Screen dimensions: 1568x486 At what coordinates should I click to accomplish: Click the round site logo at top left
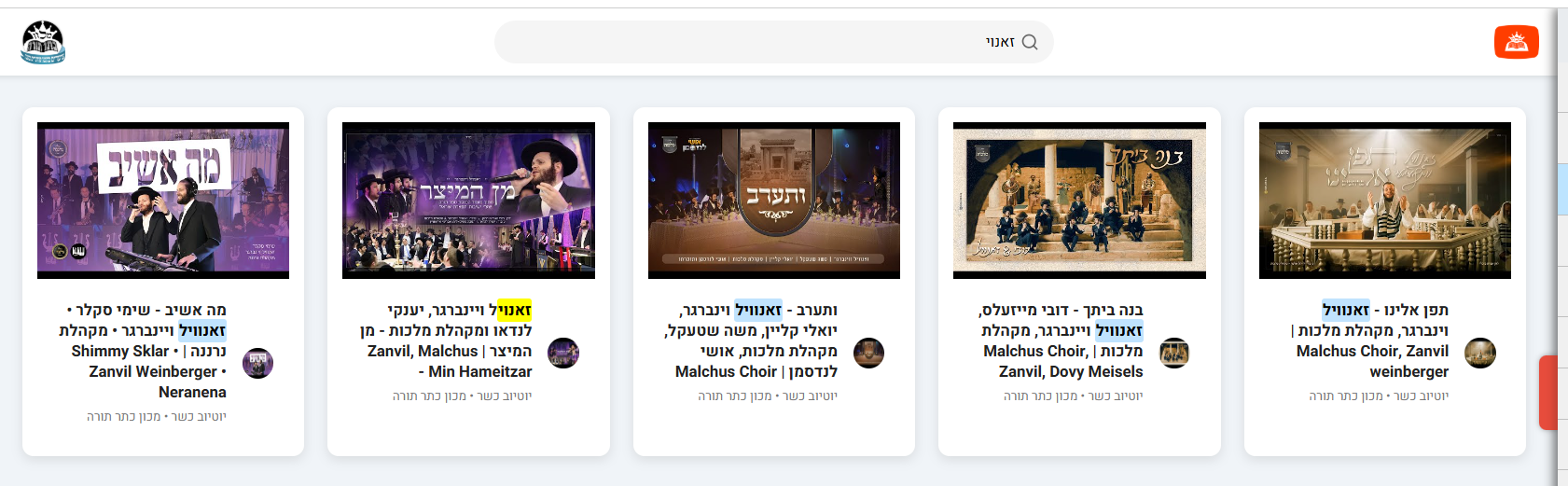43,42
